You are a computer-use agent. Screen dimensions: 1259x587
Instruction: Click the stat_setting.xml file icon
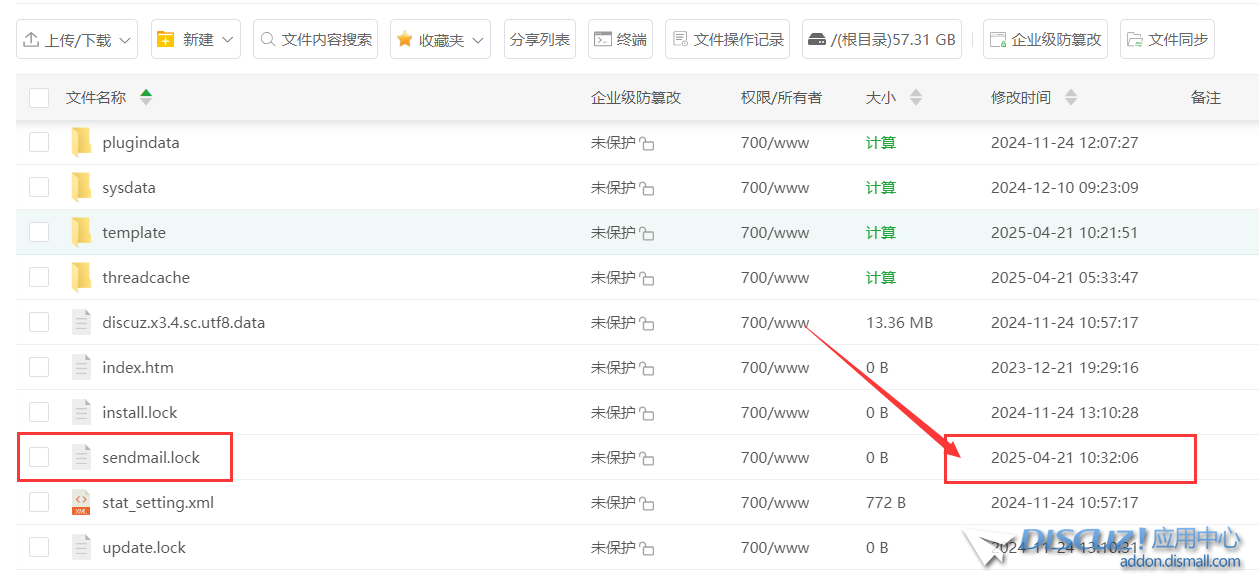[81, 503]
